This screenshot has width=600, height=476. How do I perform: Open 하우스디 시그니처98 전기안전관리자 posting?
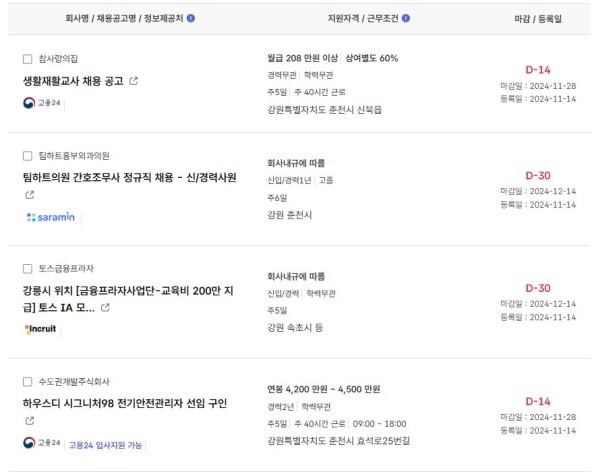pyautogui.click(x=125, y=403)
